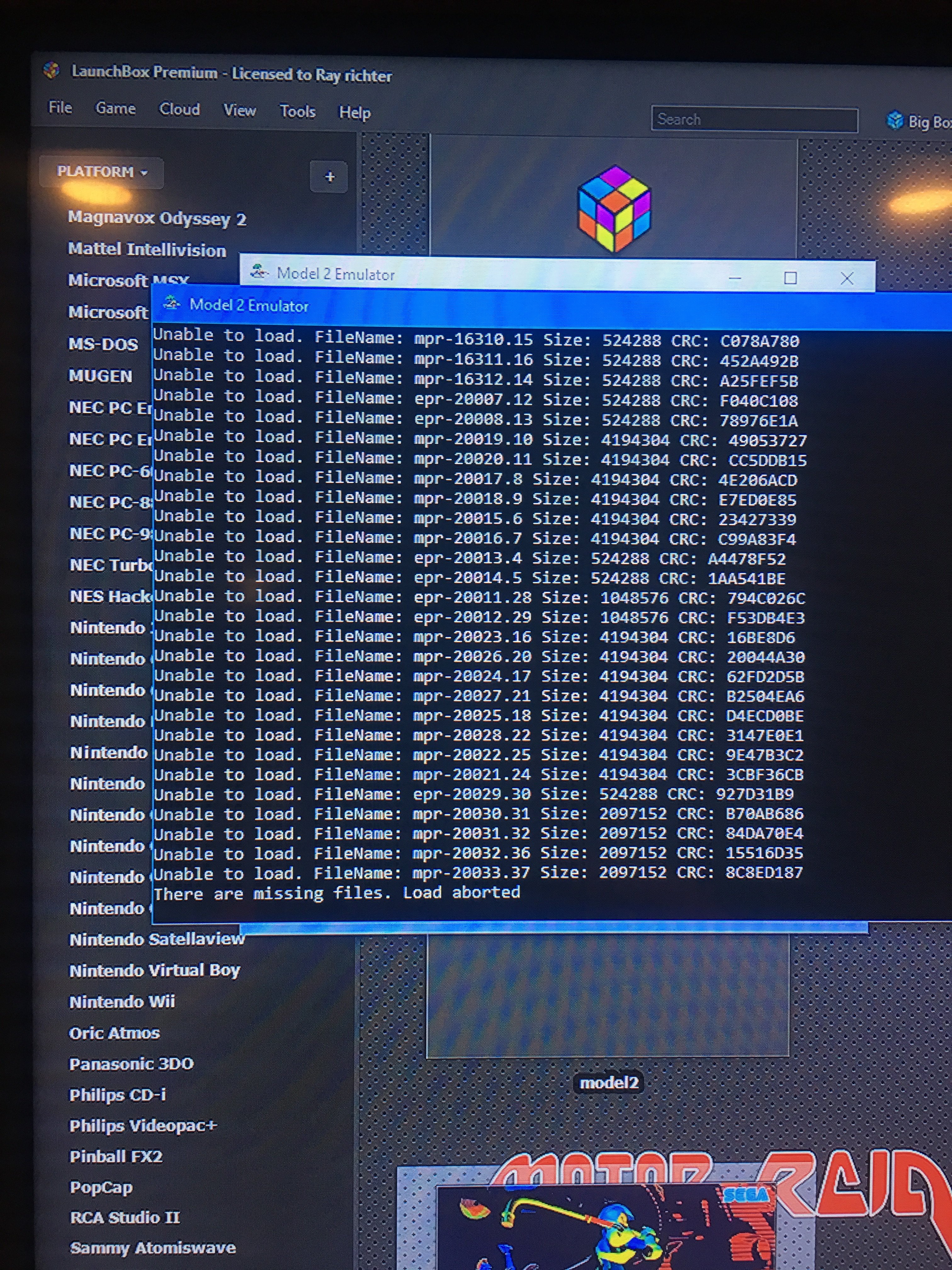
Task: Select MUGEN platform
Action: pos(100,376)
